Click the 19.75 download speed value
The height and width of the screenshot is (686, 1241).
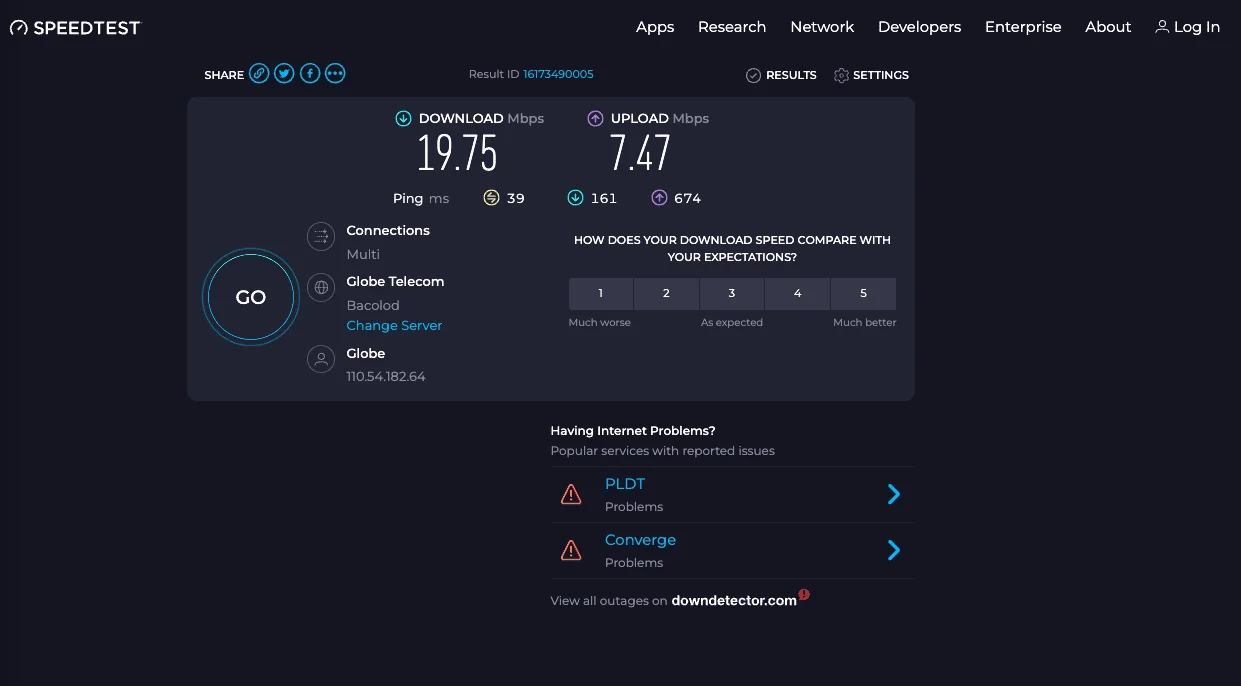[457, 153]
